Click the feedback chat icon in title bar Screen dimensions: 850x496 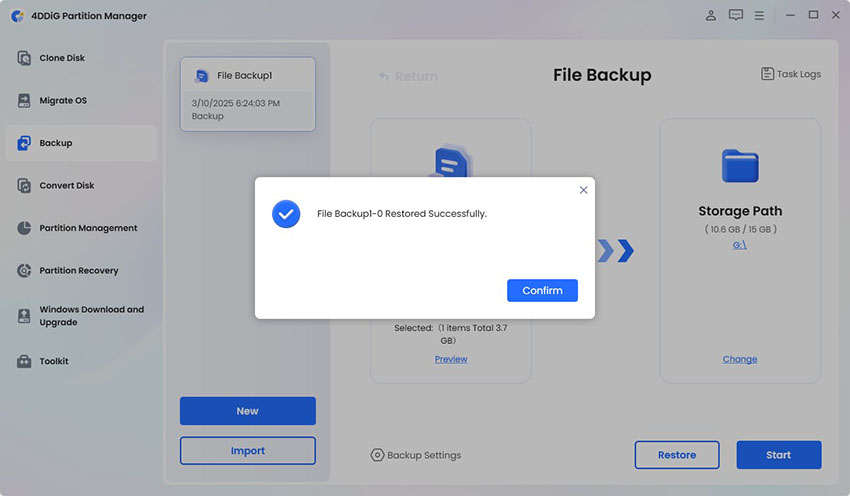click(x=736, y=16)
